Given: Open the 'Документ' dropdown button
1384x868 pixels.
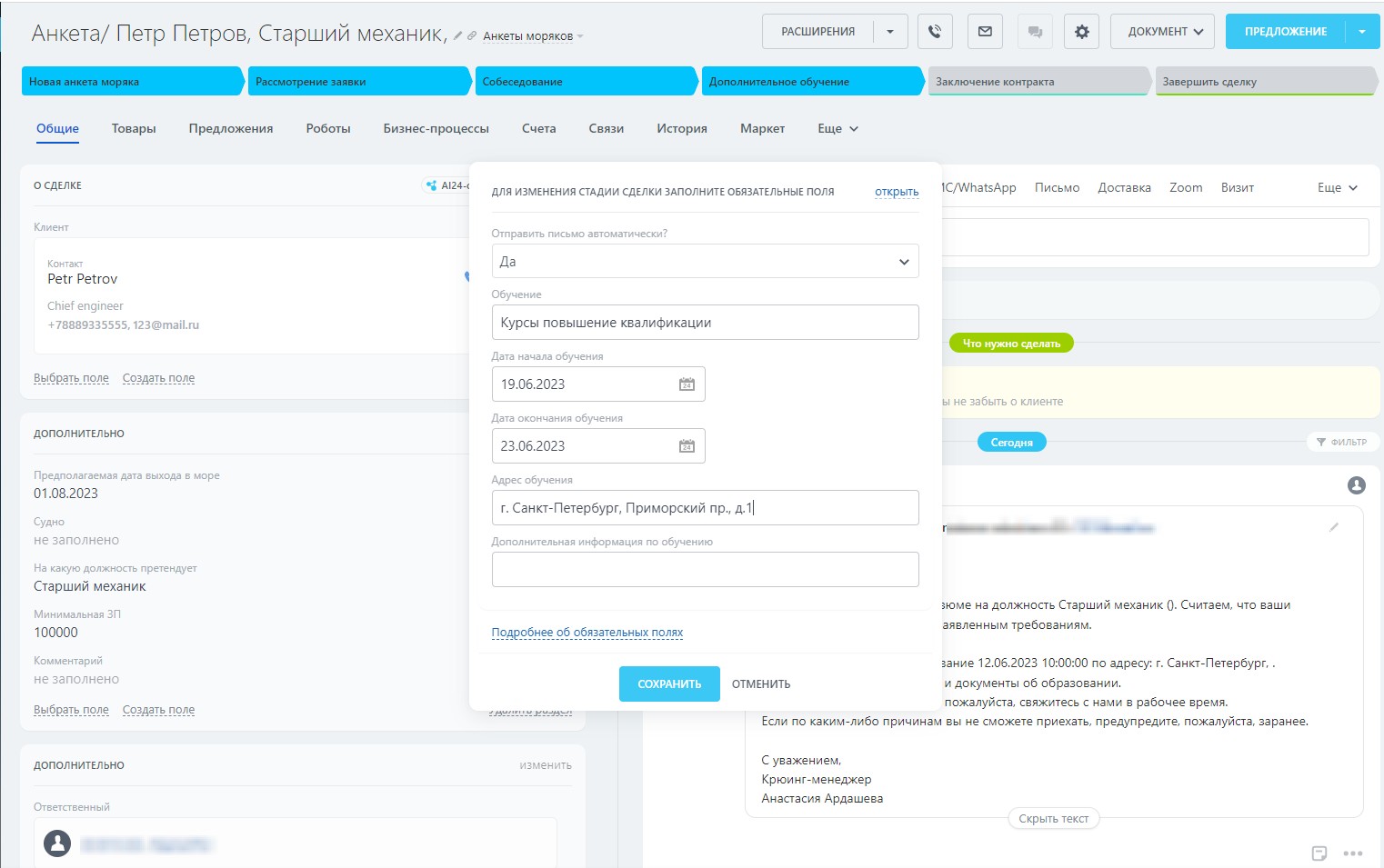Looking at the screenshot, I should point(1163,32).
